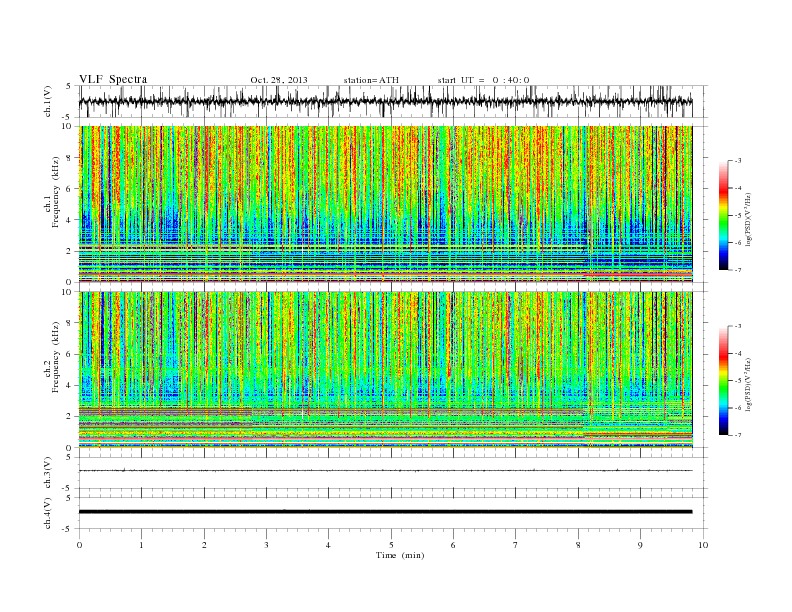Click the 'station=ATH' label
792x612 pixels.
[x=371, y=80]
